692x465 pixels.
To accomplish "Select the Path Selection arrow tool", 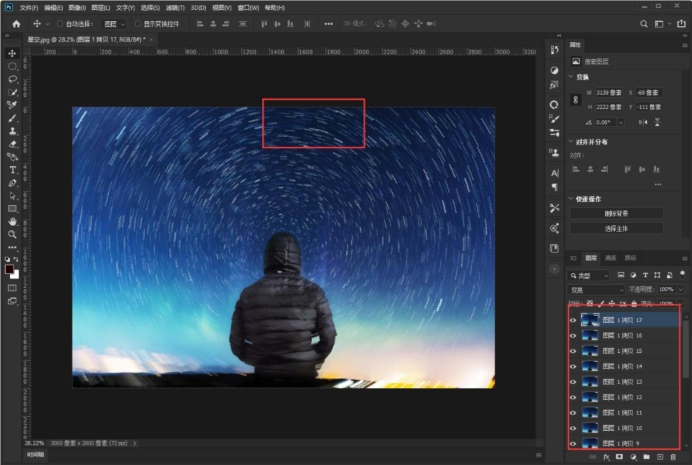I will pos(12,195).
